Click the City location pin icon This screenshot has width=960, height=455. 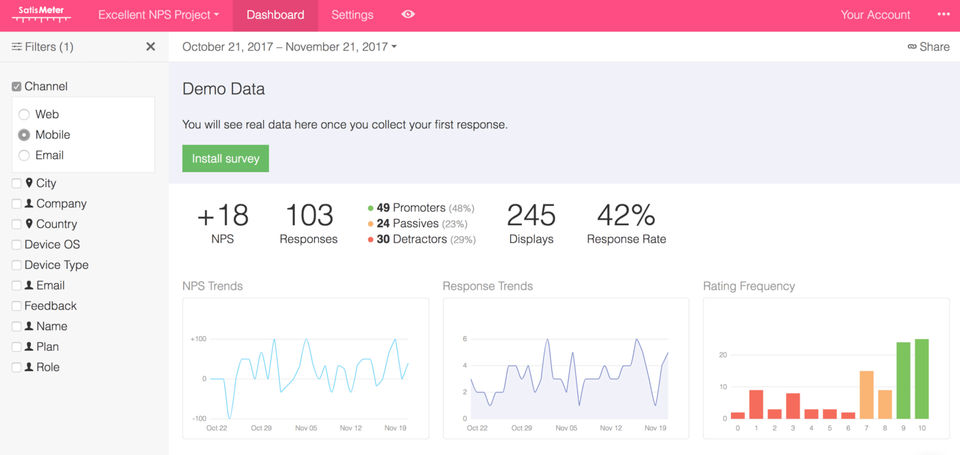29,183
